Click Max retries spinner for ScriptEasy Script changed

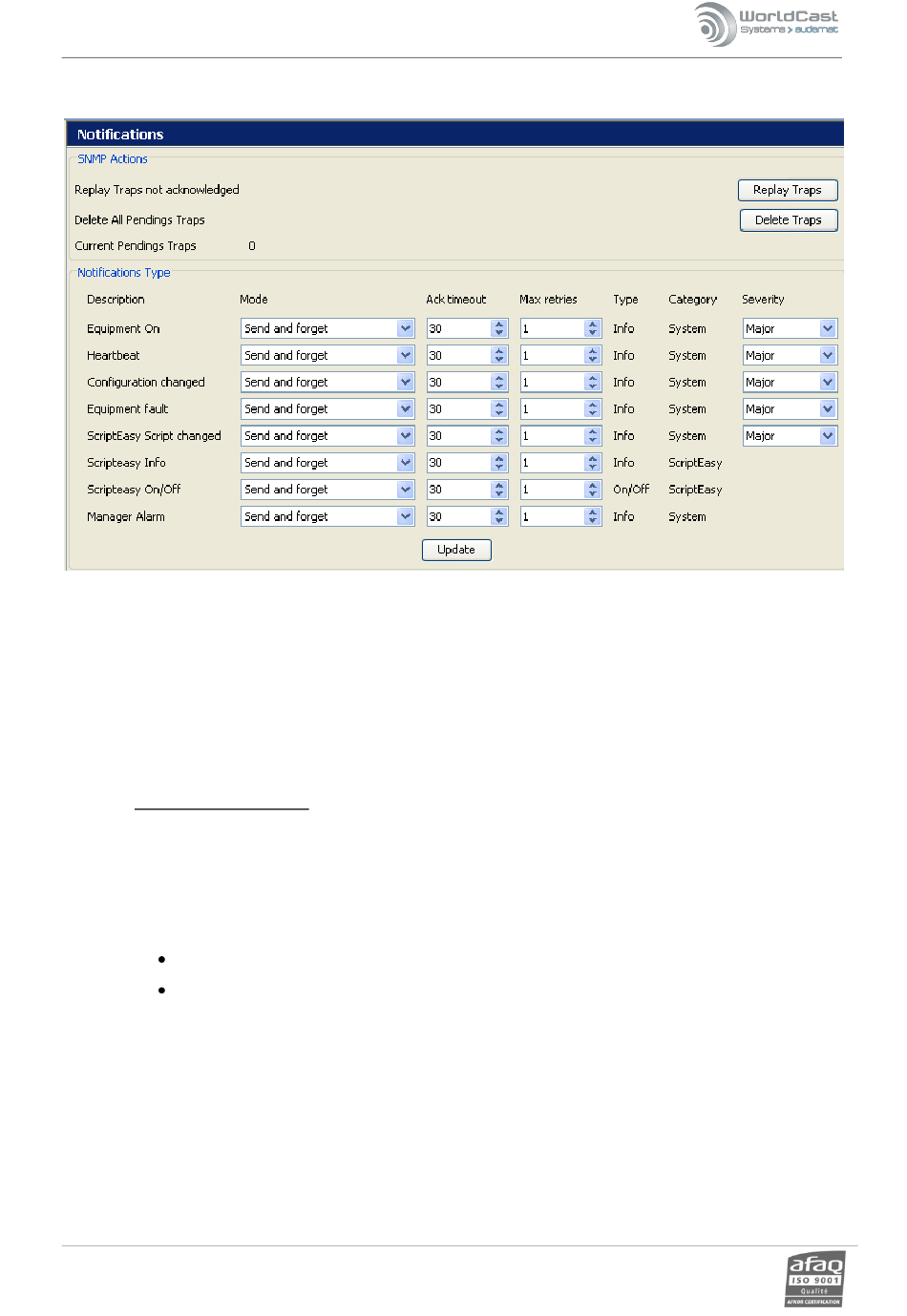coord(593,435)
